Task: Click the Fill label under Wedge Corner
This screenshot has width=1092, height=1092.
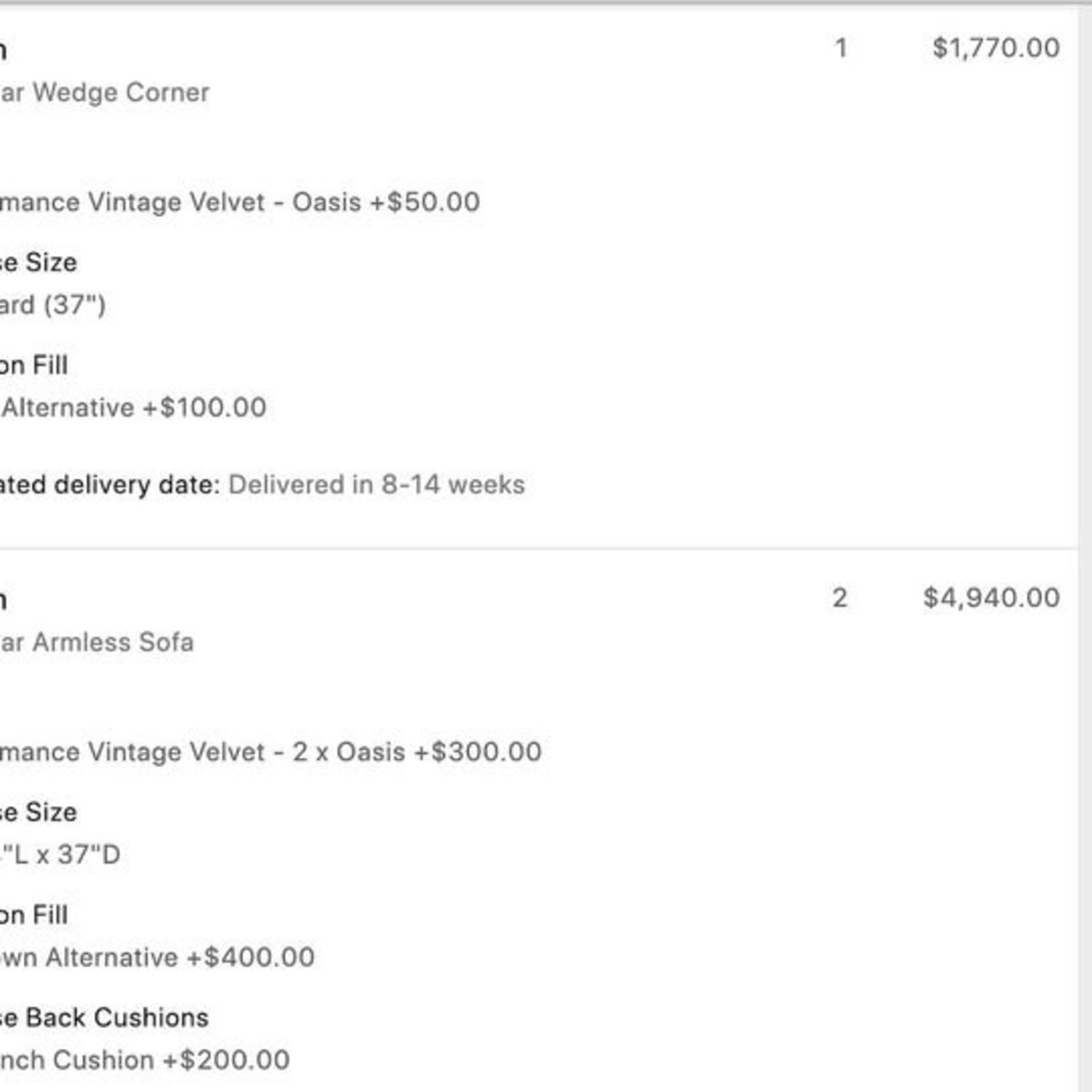Action: point(50,365)
